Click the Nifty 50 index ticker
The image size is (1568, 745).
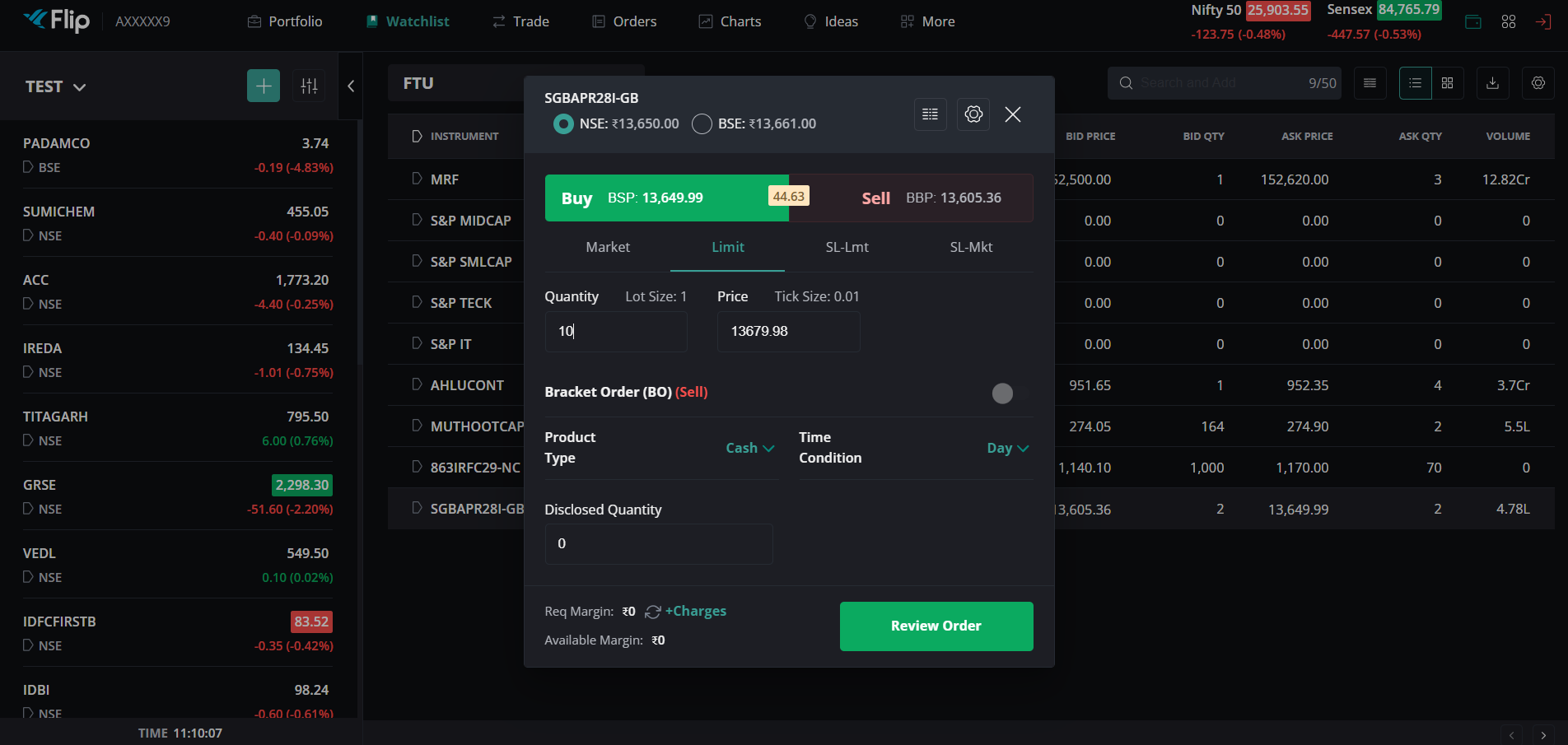pyautogui.click(x=1250, y=21)
